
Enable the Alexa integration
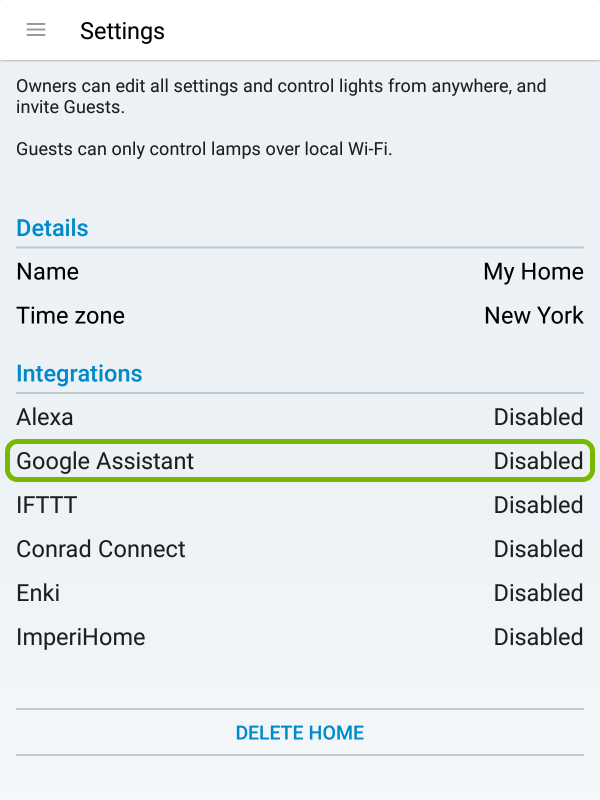click(x=300, y=417)
